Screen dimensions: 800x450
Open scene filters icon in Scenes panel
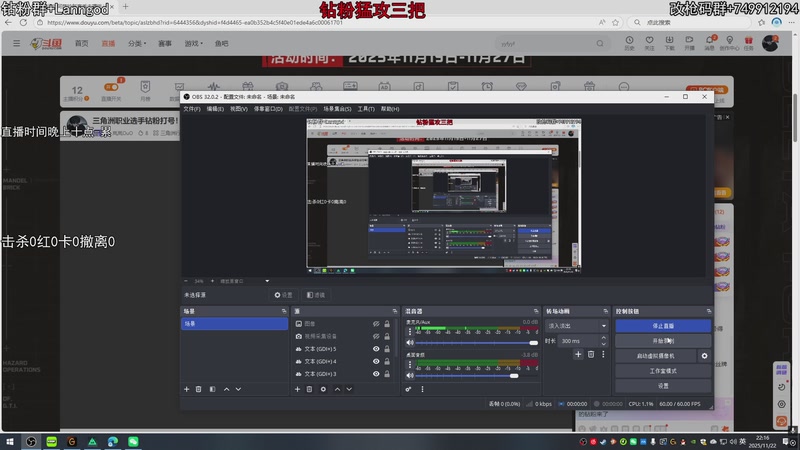212,389
